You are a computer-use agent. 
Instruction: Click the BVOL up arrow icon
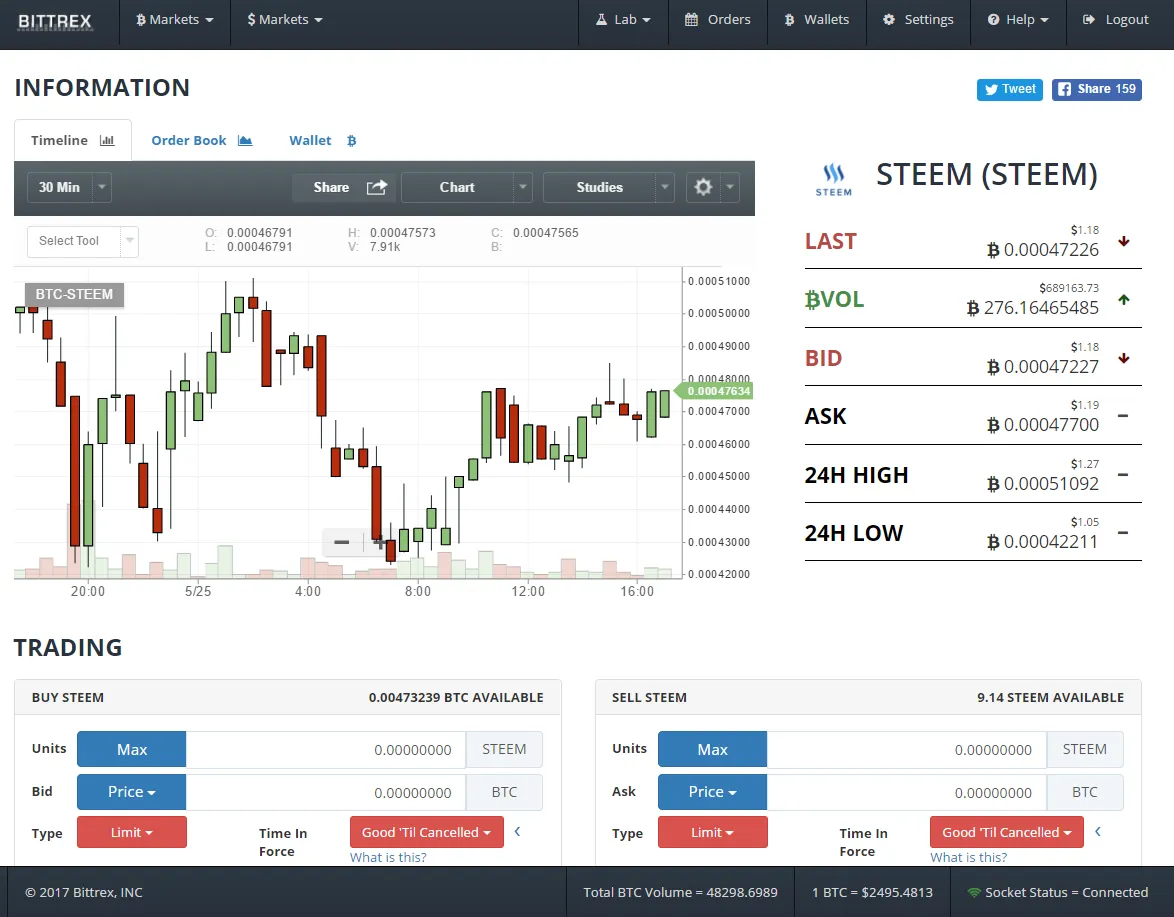(x=1123, y=299)
